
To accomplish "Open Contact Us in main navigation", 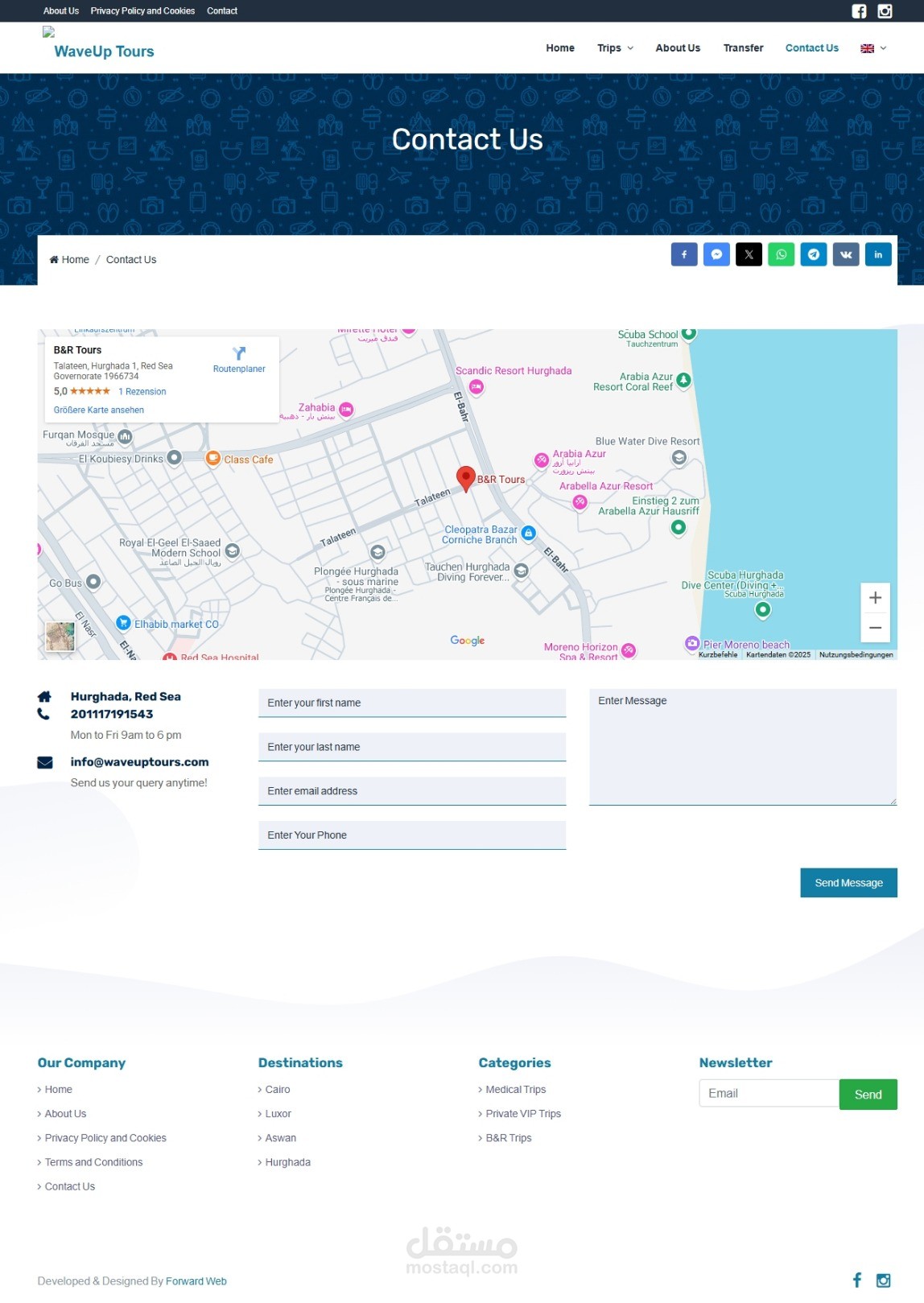I will pyautogui.click(x=811, y=48).
